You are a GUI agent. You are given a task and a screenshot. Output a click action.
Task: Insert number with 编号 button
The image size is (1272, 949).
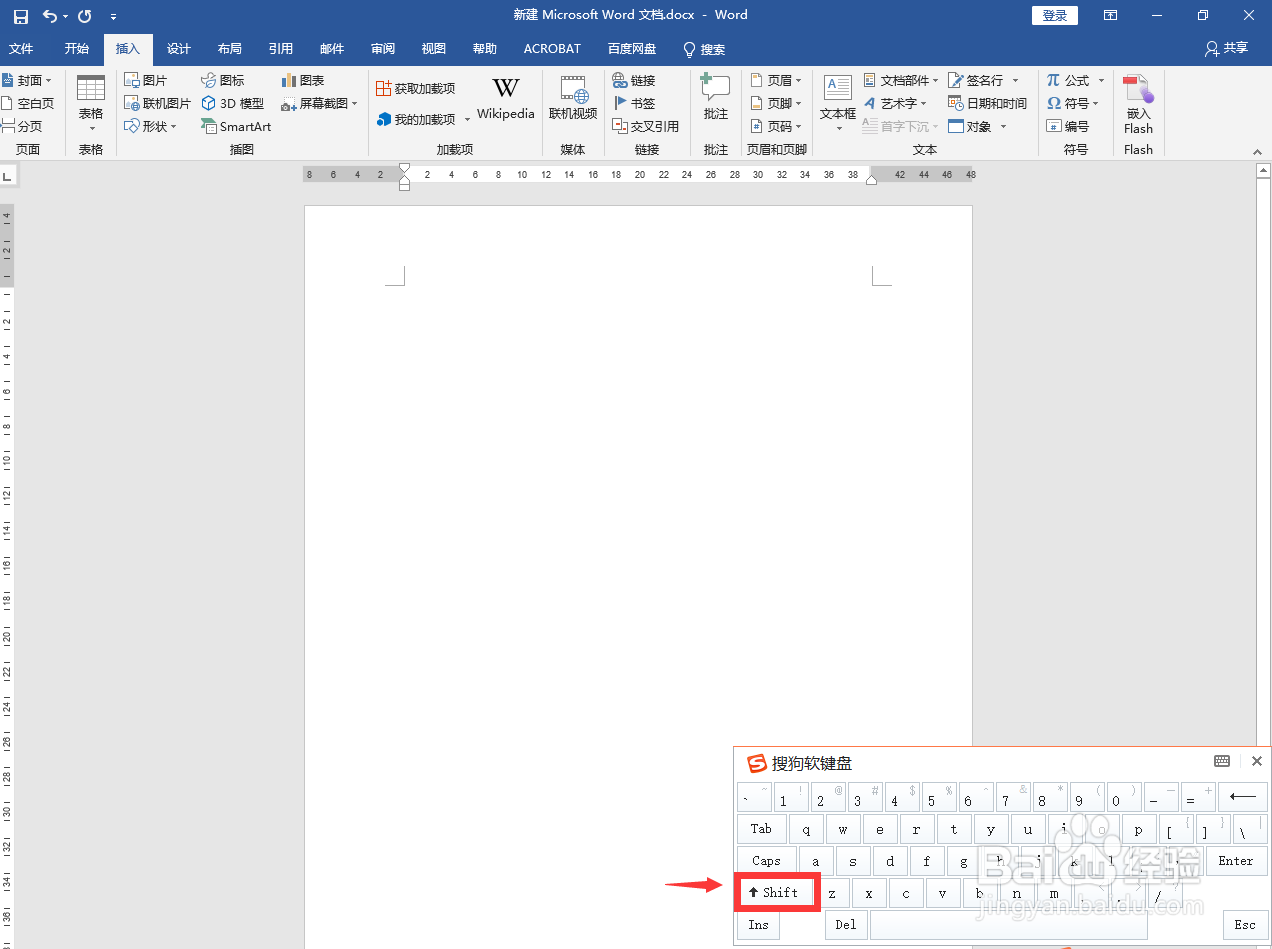pyautogui.click(x=1068, y=126)
